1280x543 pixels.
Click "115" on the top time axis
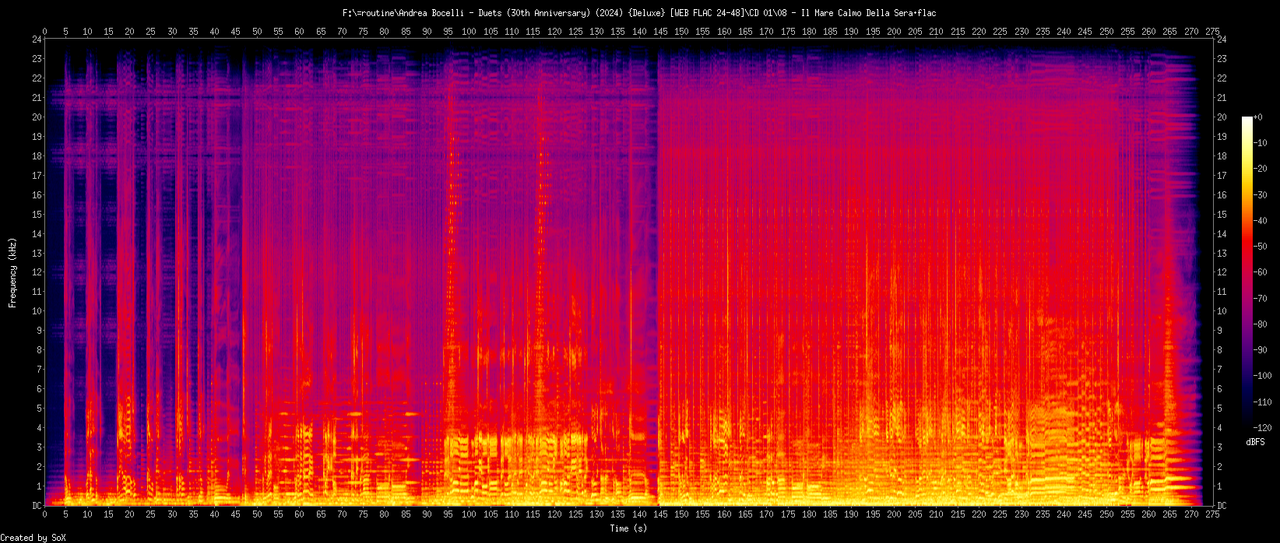point(533,31)
